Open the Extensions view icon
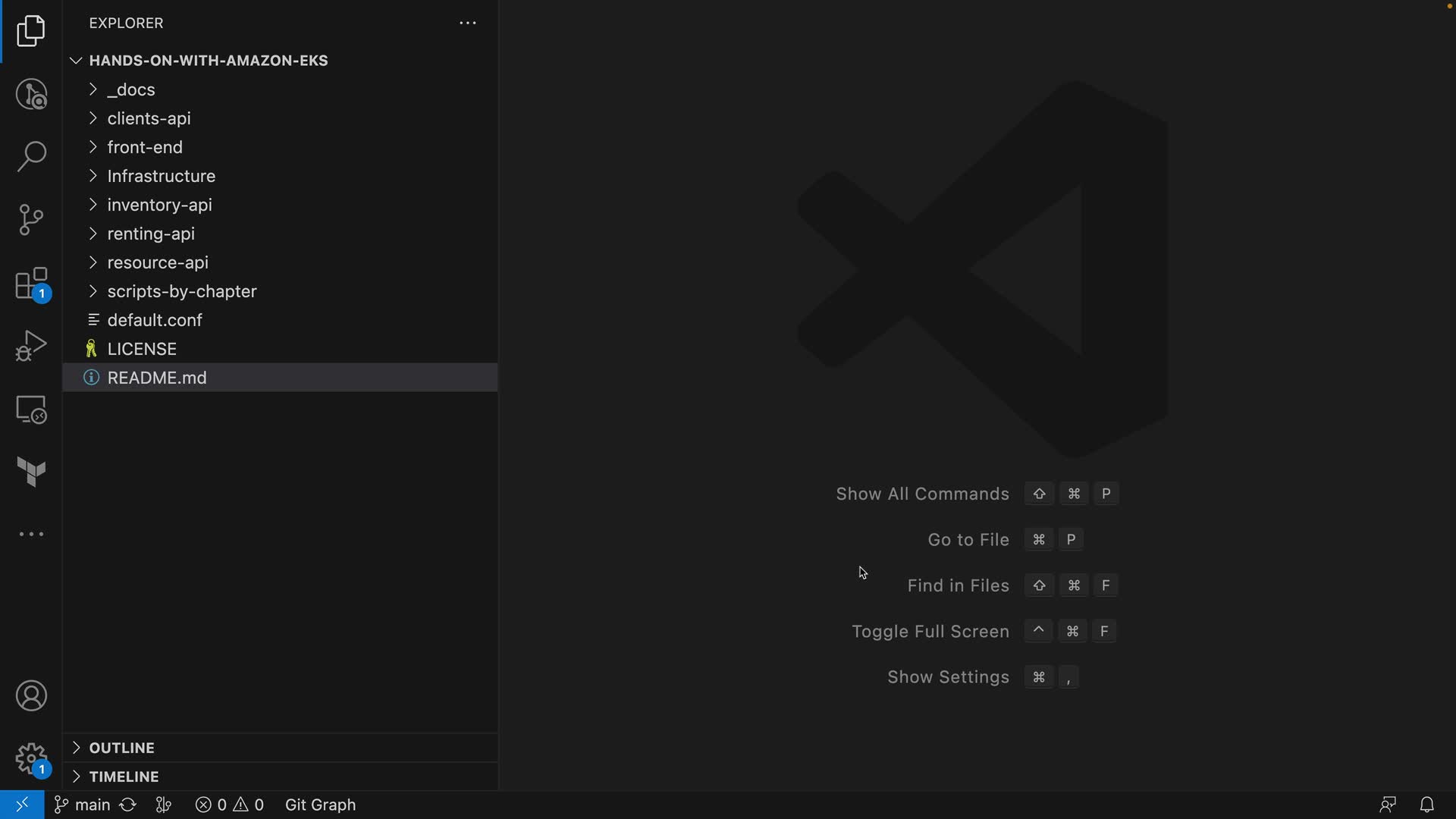 (x=31, y=284)
